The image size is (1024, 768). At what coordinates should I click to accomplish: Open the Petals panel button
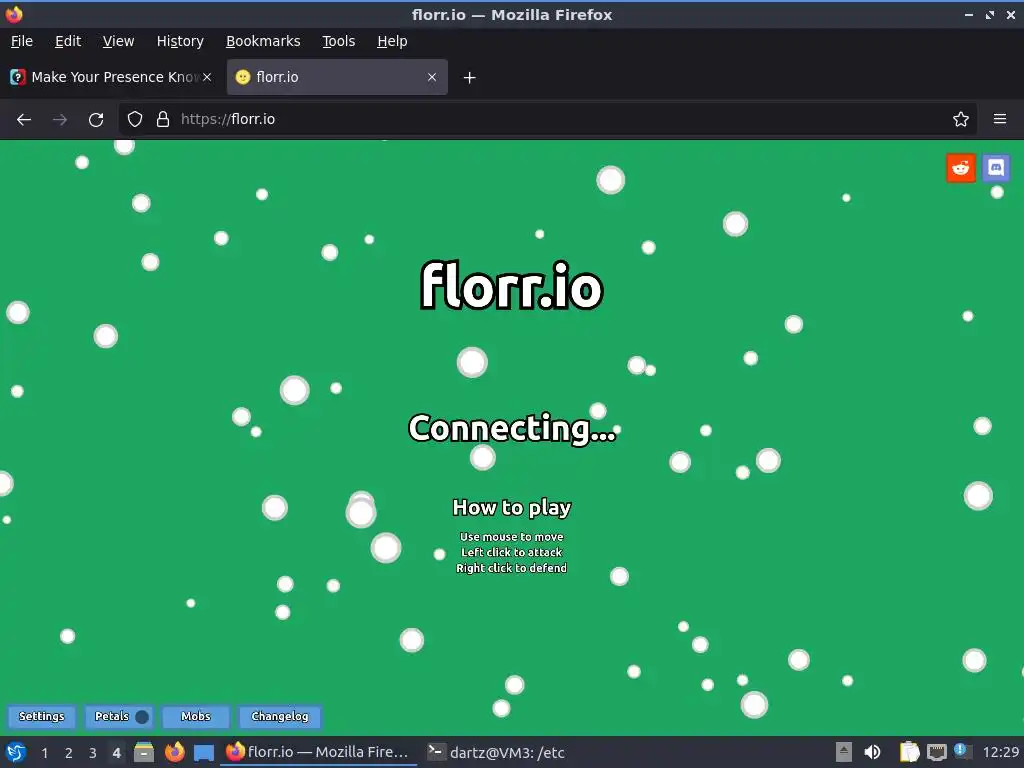click(120, 716)
